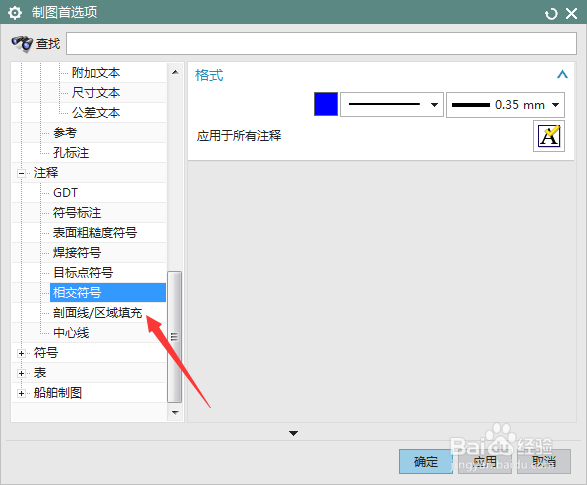The image size is (587, 485).
Task: Select the highlighted 相交符号 item
Action: 108,293
